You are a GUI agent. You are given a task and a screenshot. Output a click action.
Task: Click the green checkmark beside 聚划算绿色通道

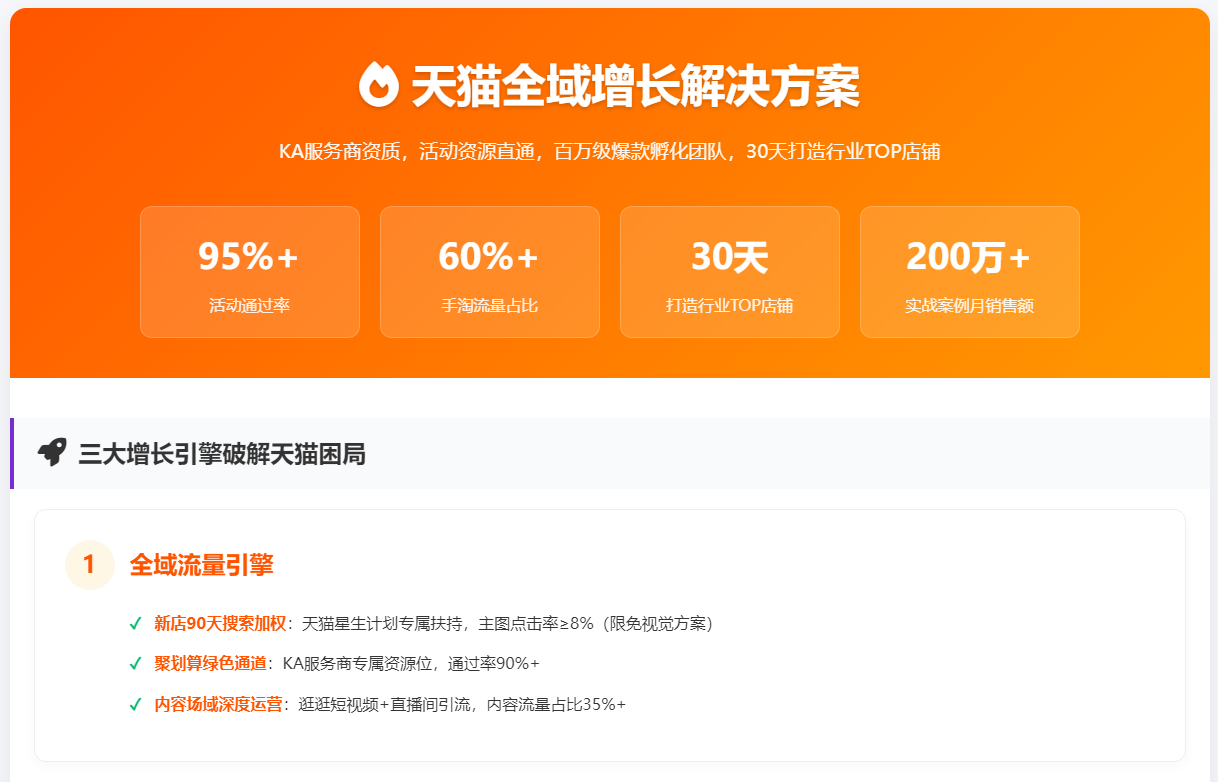click(135, 664)
